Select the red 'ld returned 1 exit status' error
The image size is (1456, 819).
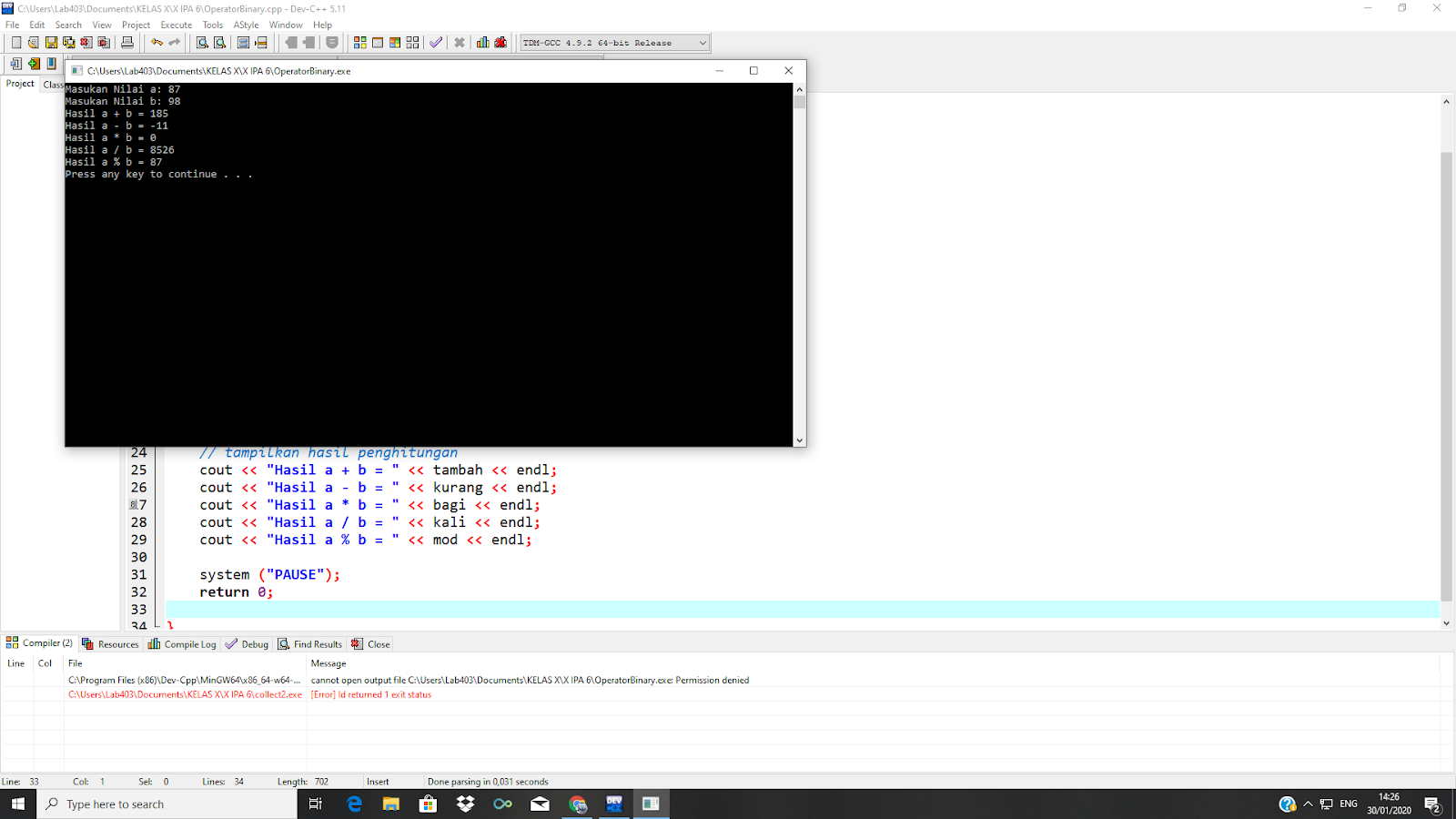(371, 694)
